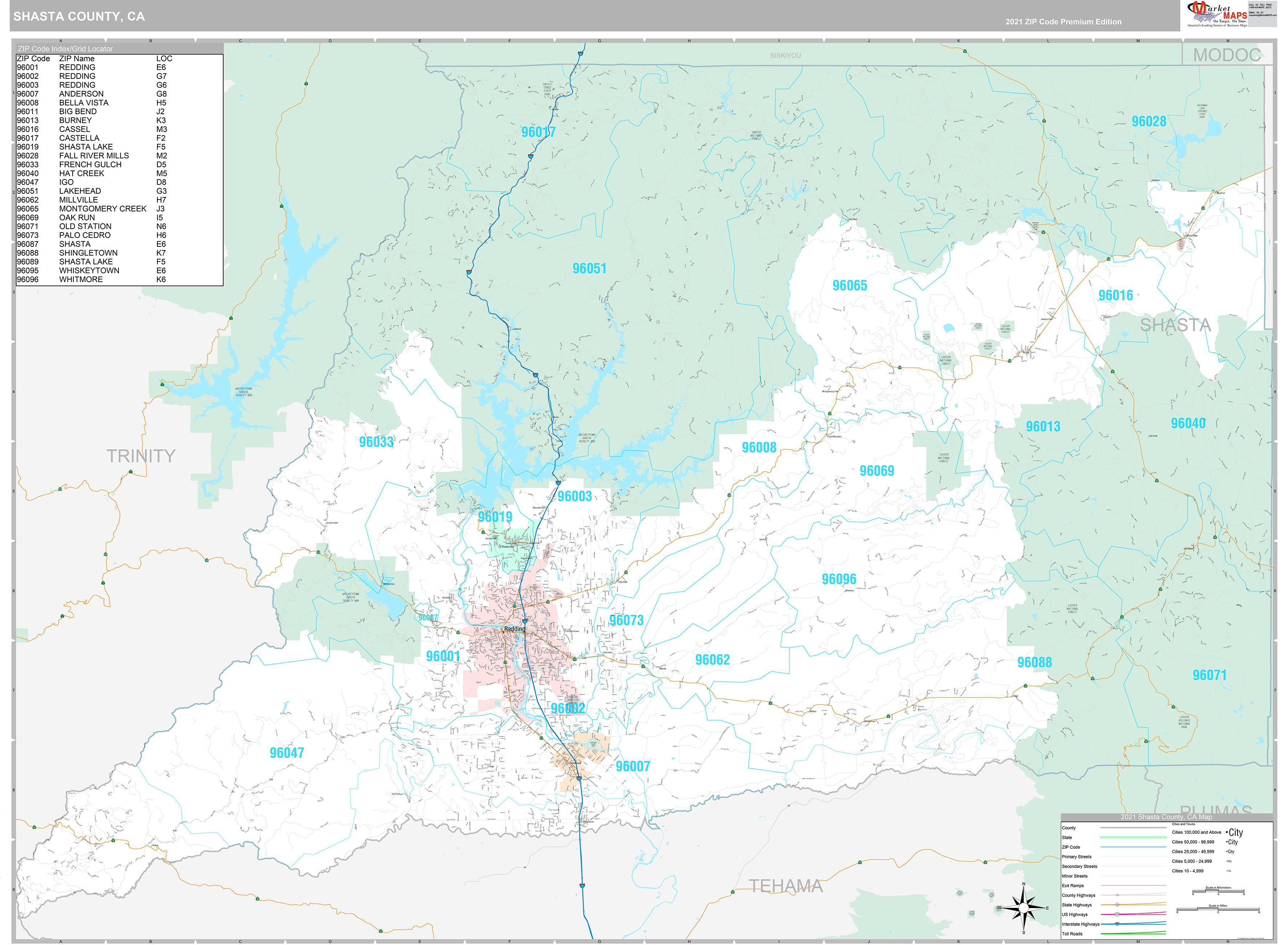Click the 96069 map label

coord(877,471)
